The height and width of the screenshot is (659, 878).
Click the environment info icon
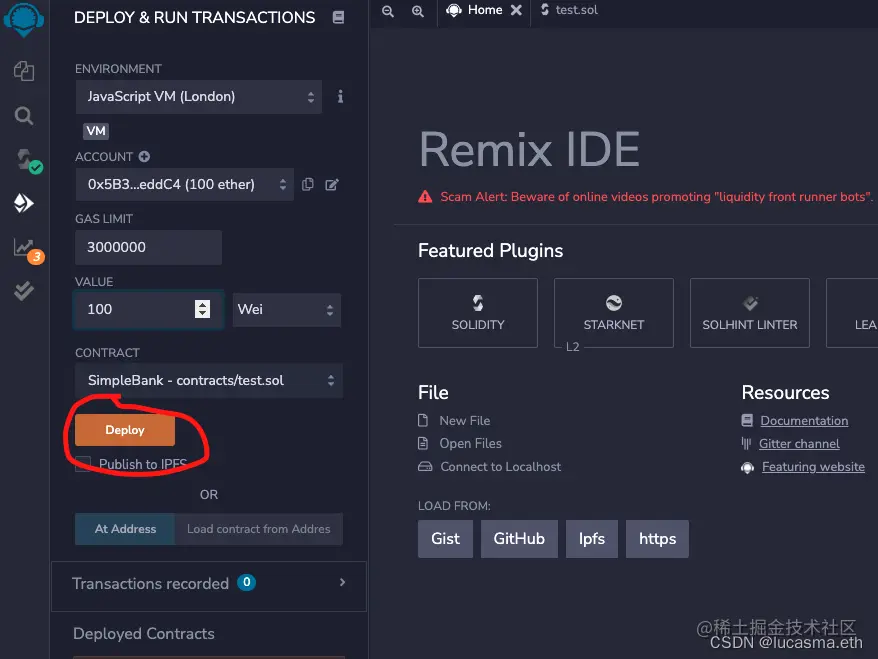point(340,96)
